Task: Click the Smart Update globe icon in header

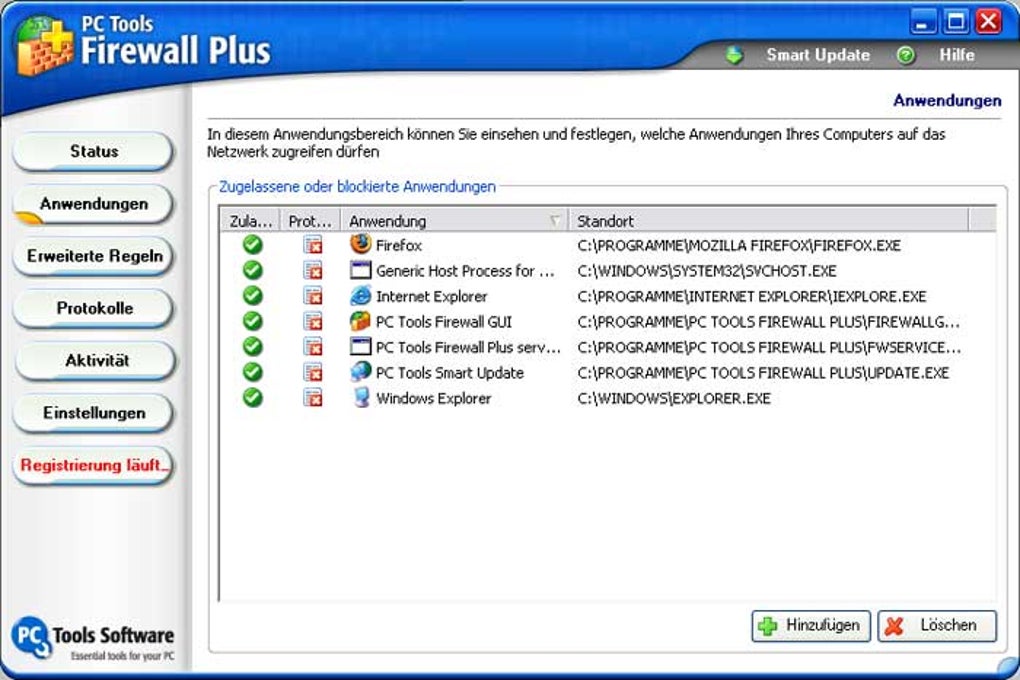Action: pos(734,55)
